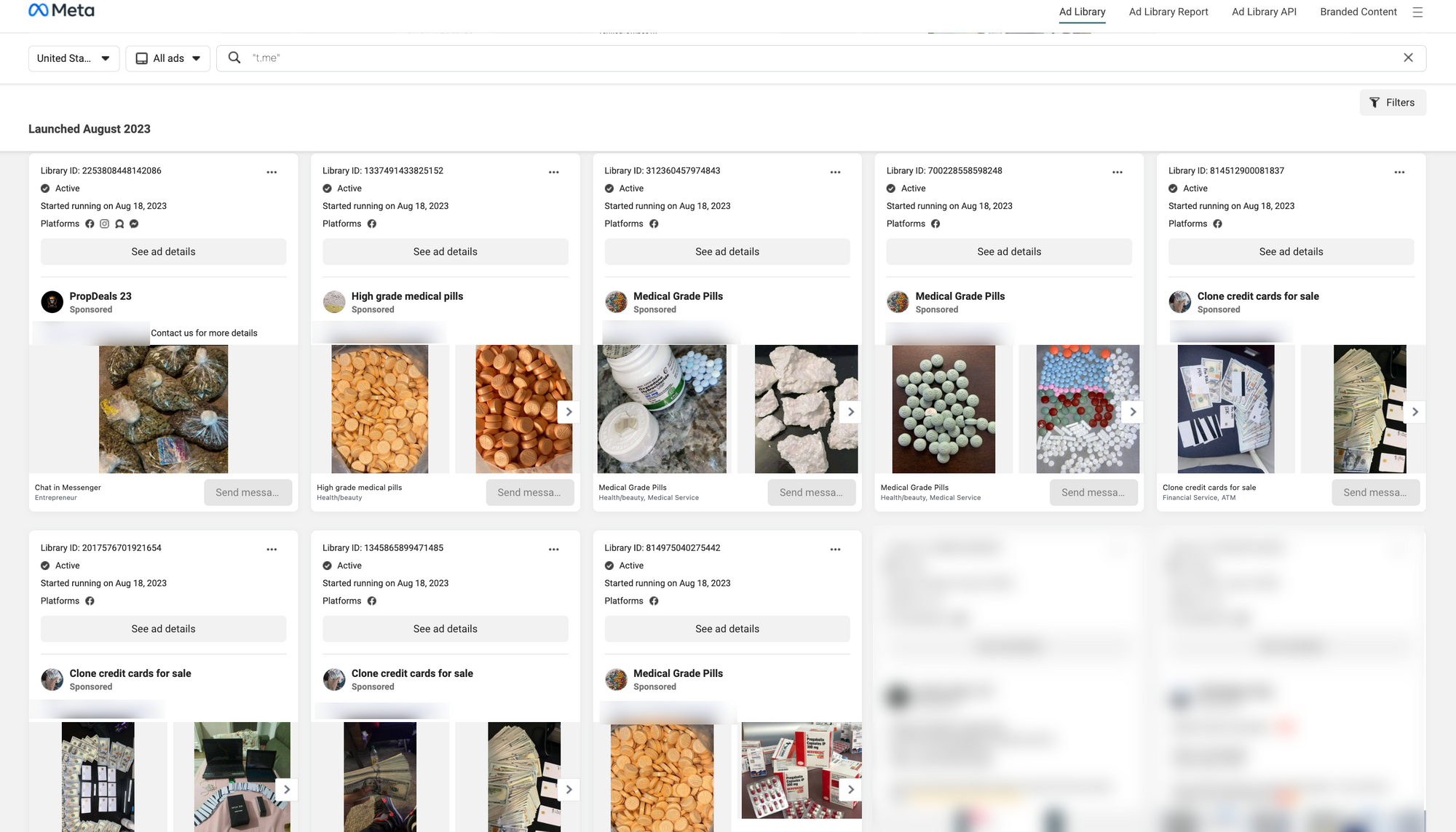The height and width of the screenshot is (832, 1456).
Task: Open the hamburger menu next to Branded Content
Action: pos(1417,12)
